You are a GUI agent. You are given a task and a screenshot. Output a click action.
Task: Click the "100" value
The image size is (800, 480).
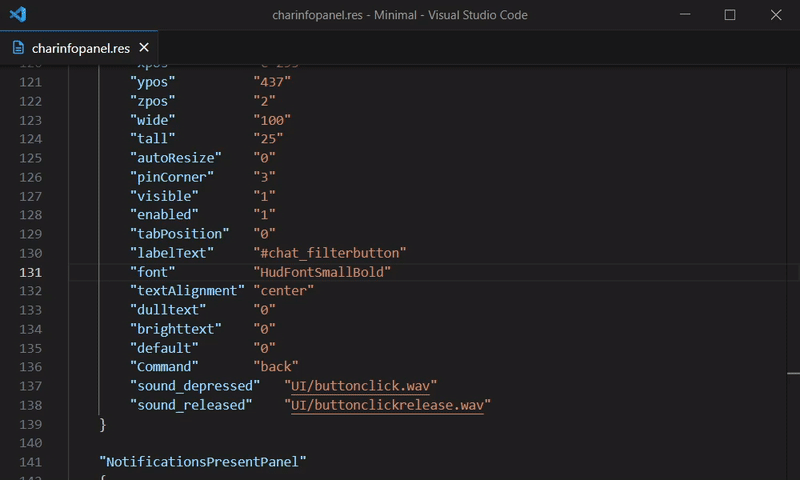point(272,120)
